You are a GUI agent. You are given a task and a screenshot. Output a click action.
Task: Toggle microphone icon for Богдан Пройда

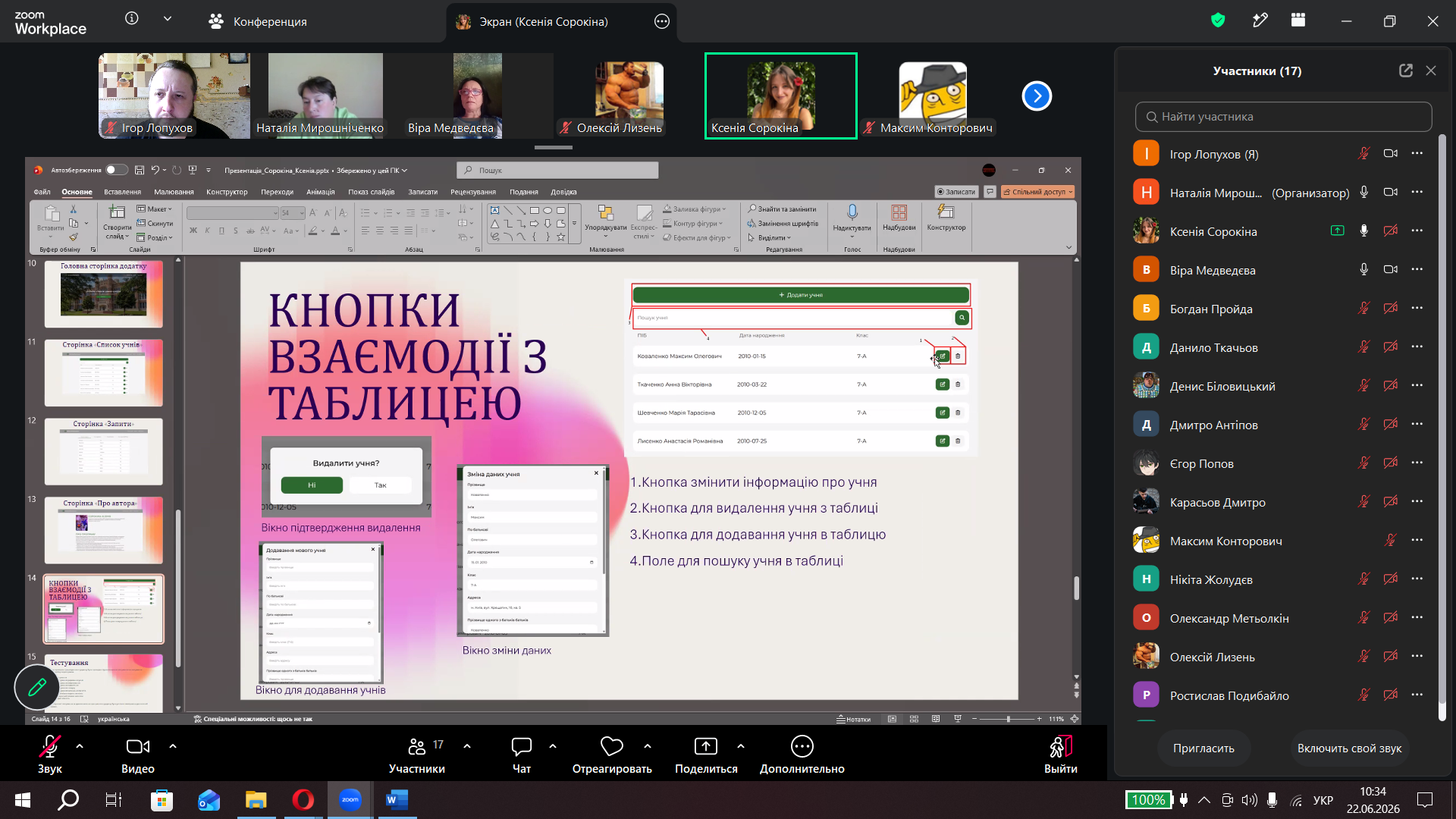pos(1363,308)
